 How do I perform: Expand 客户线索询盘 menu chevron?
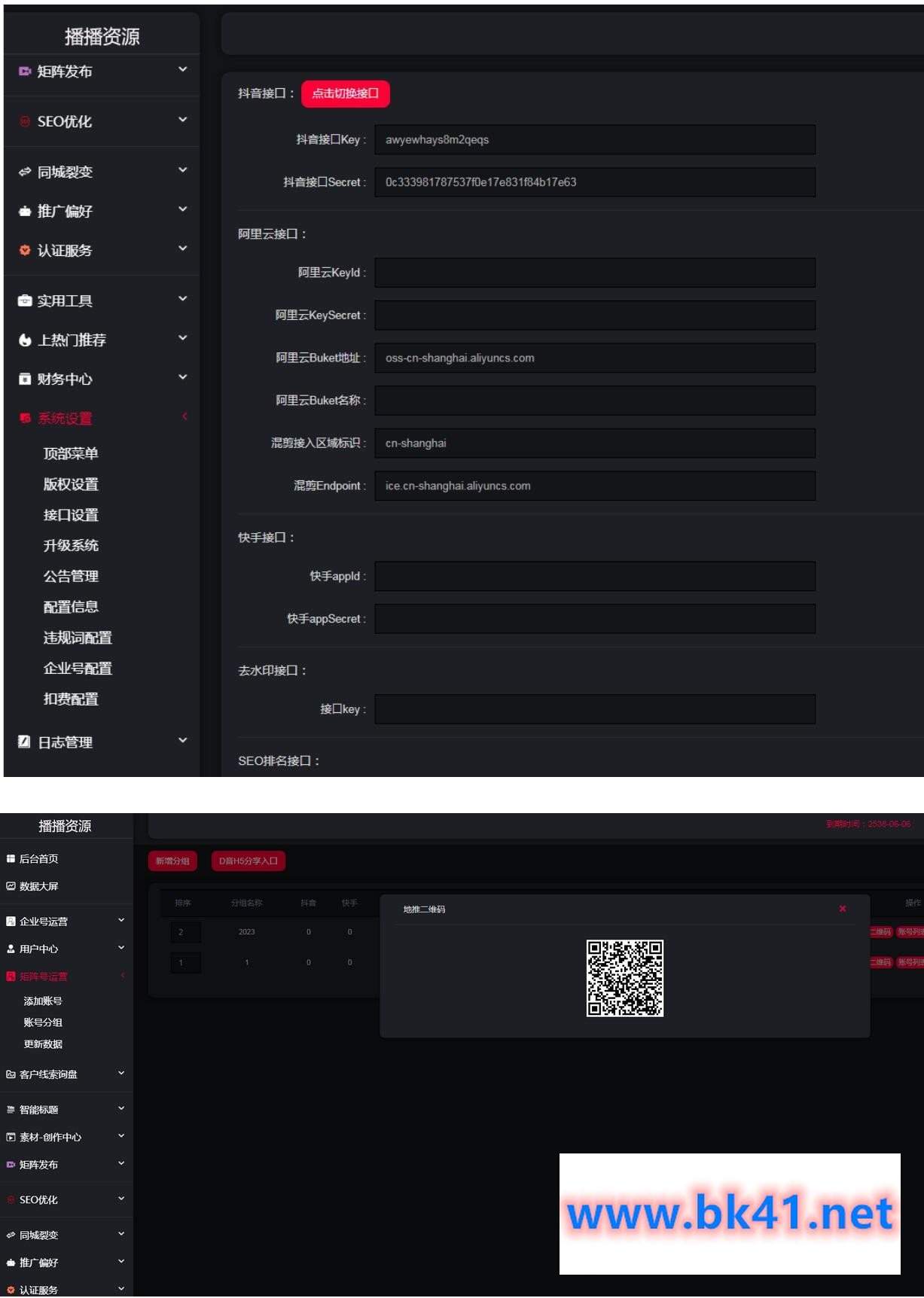(121, 1073)
